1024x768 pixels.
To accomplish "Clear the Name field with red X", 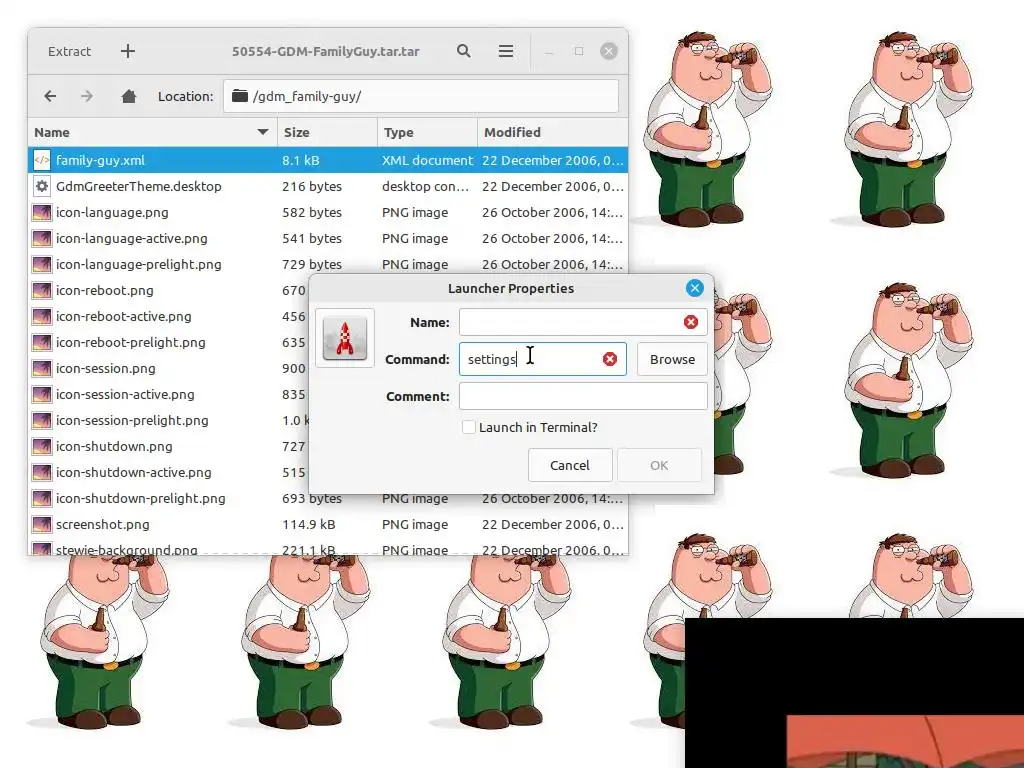I will pos(691,322).
